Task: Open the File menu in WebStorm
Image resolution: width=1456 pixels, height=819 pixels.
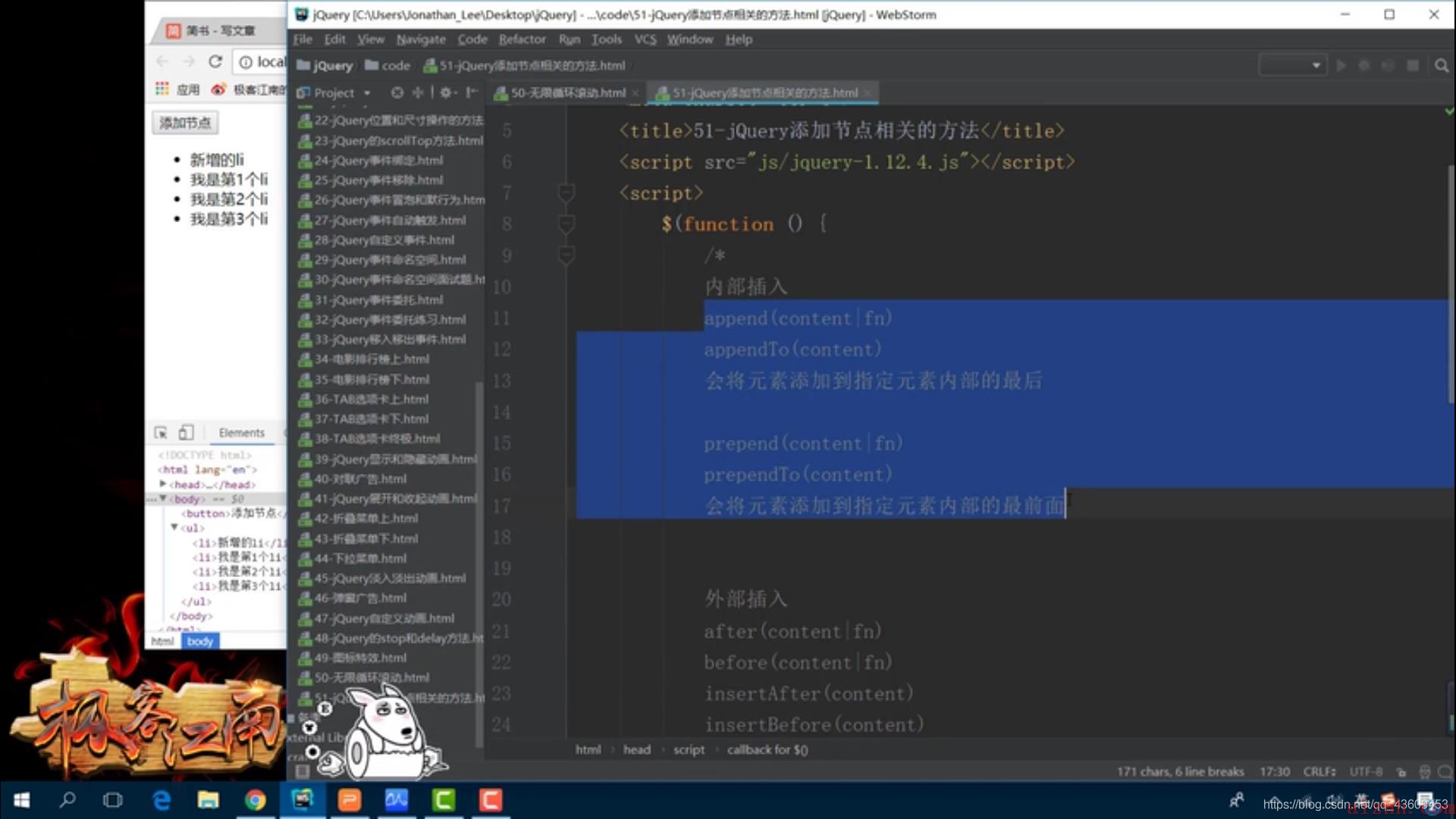Action: pyautogui.click(x=303, y=39)
